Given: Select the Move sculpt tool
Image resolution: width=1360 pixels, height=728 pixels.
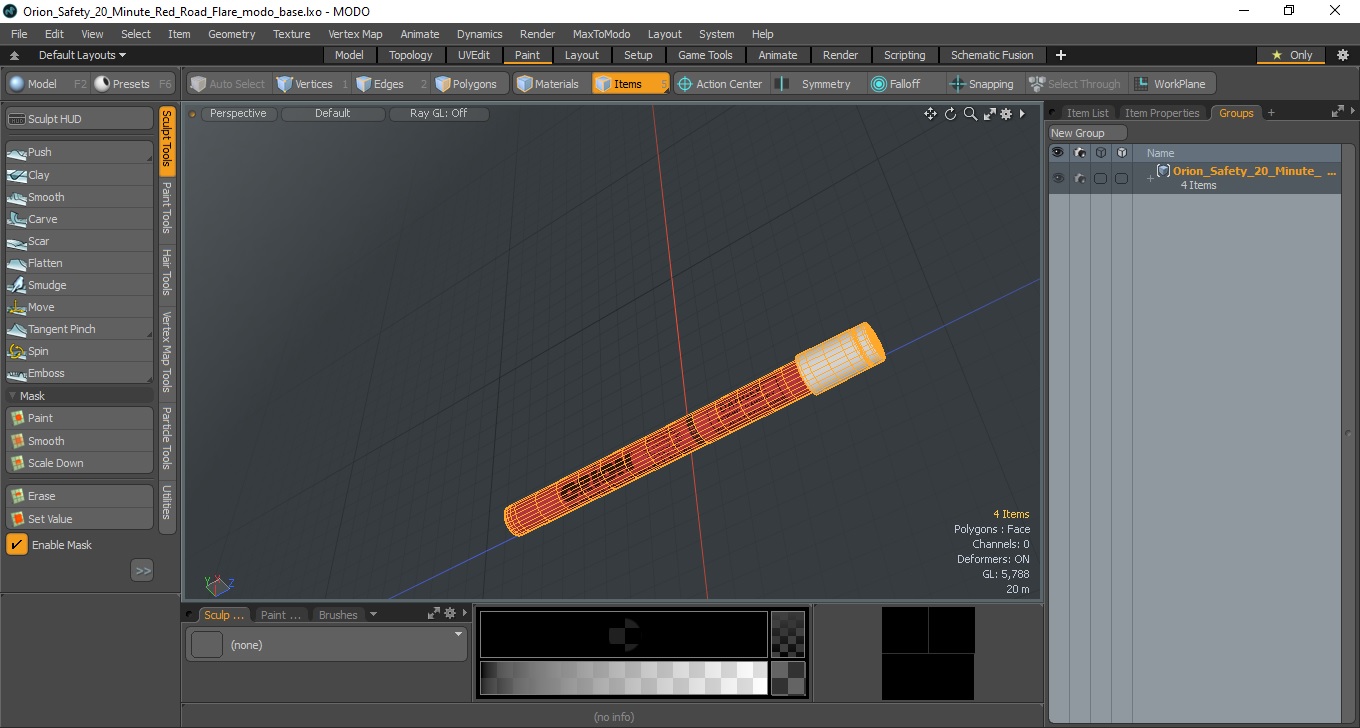Looking at the screenshot, I should click(x=79, y=307).
